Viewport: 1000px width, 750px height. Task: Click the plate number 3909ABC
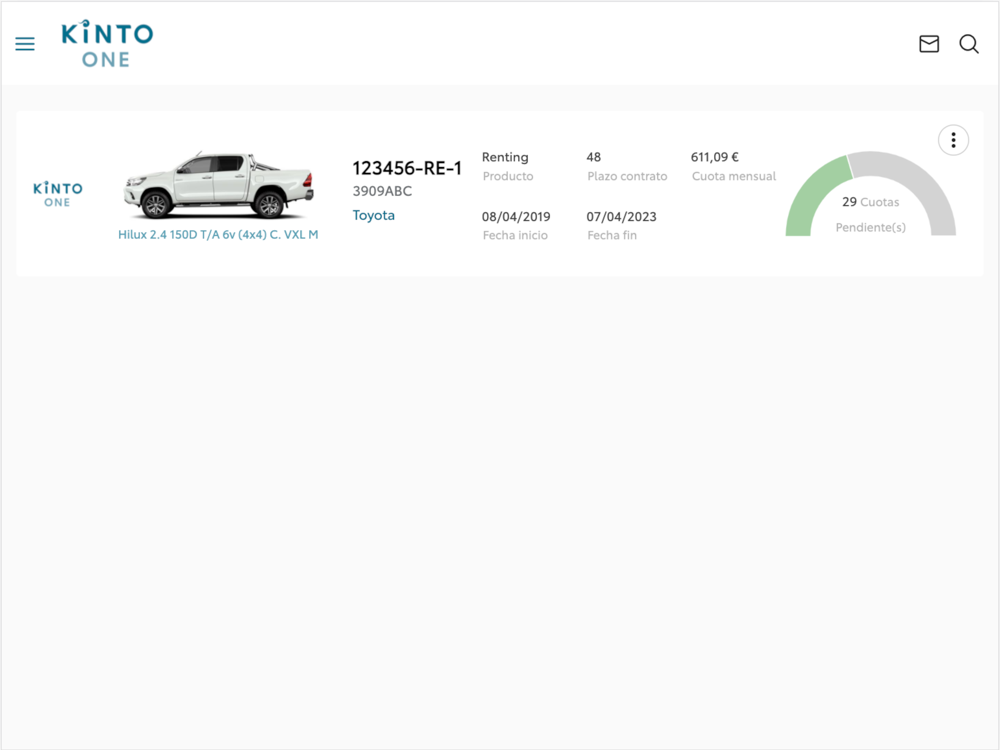pyautogui.click(x=382, y=191)
